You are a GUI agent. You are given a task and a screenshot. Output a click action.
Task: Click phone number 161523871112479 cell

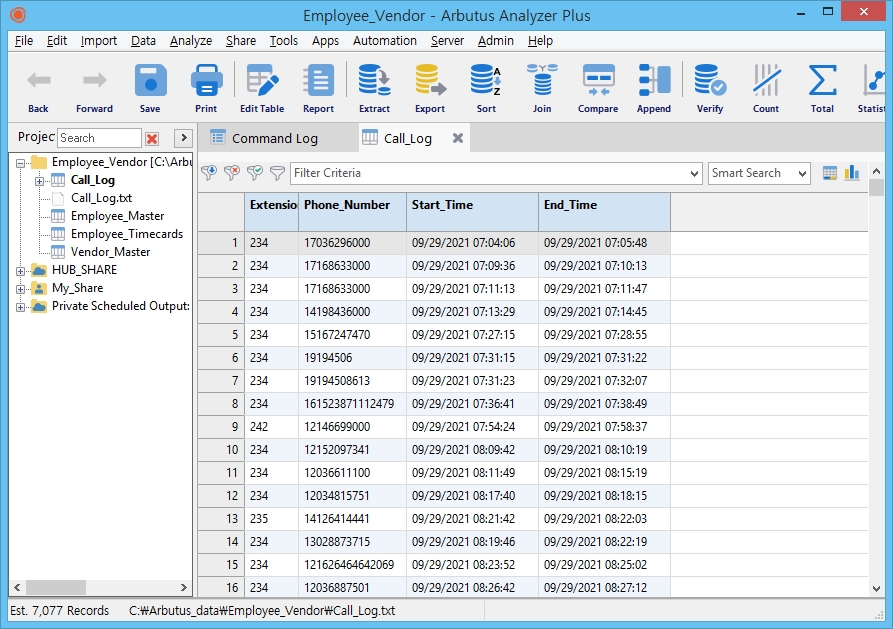(x=353, y=403)
